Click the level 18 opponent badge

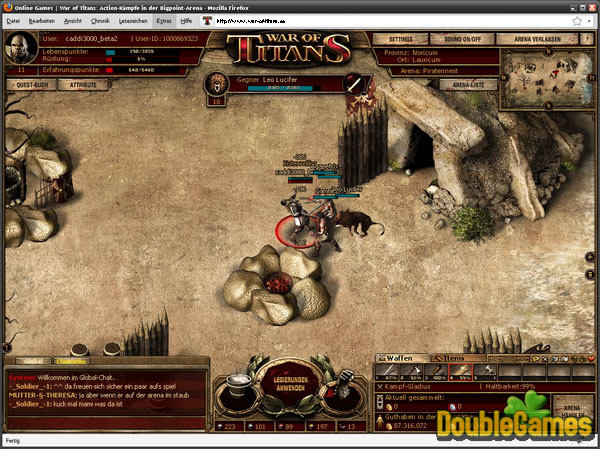(x=216, y=101)
